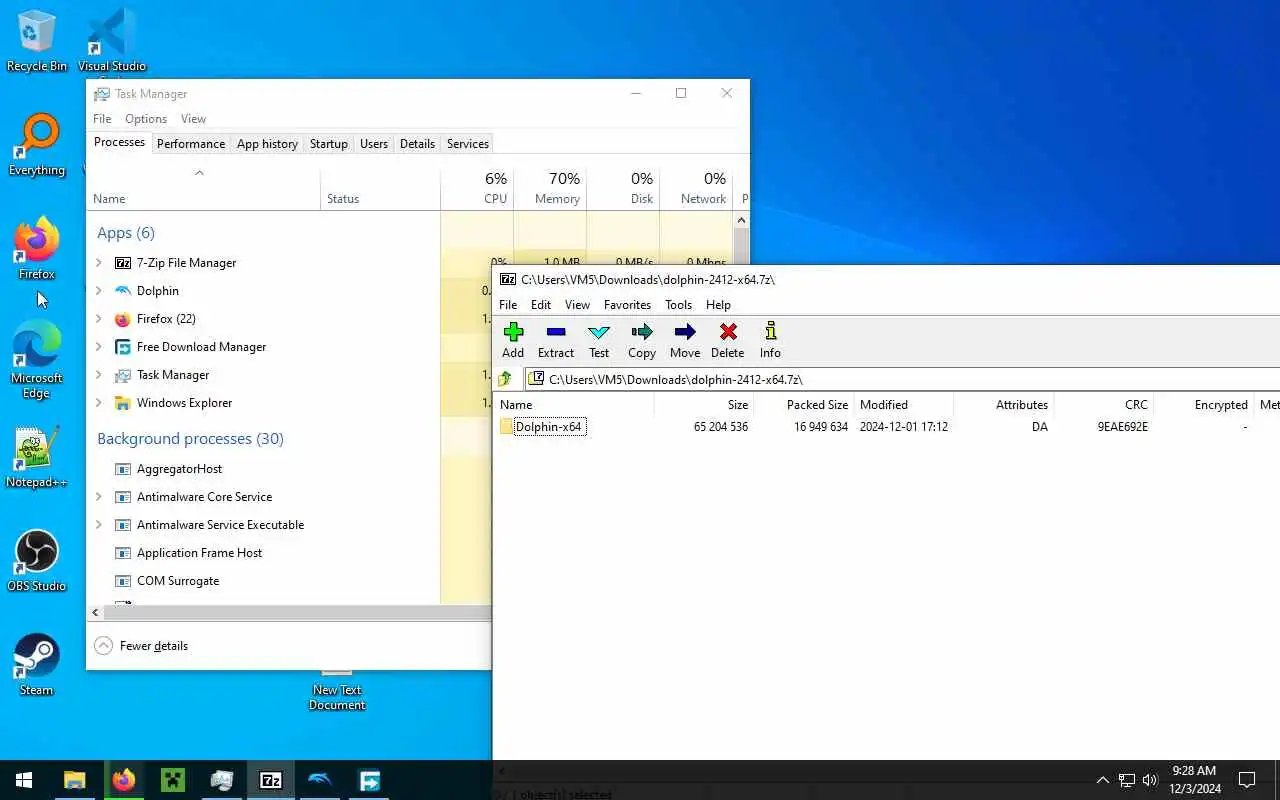The image size is (1280, 800).
Task: Select the New Text Document desktop file
Action: click(x=337, y=690)
